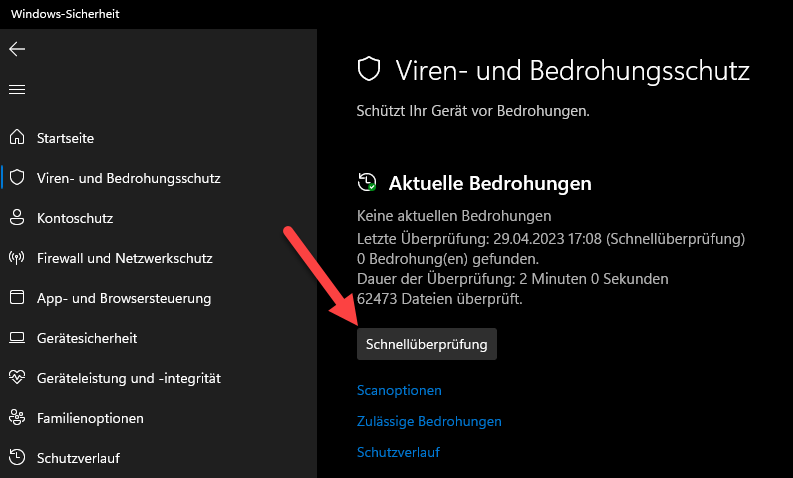Click the Startseite home icon
Screen dimensions: 793x478
click(x=17, y=138)
